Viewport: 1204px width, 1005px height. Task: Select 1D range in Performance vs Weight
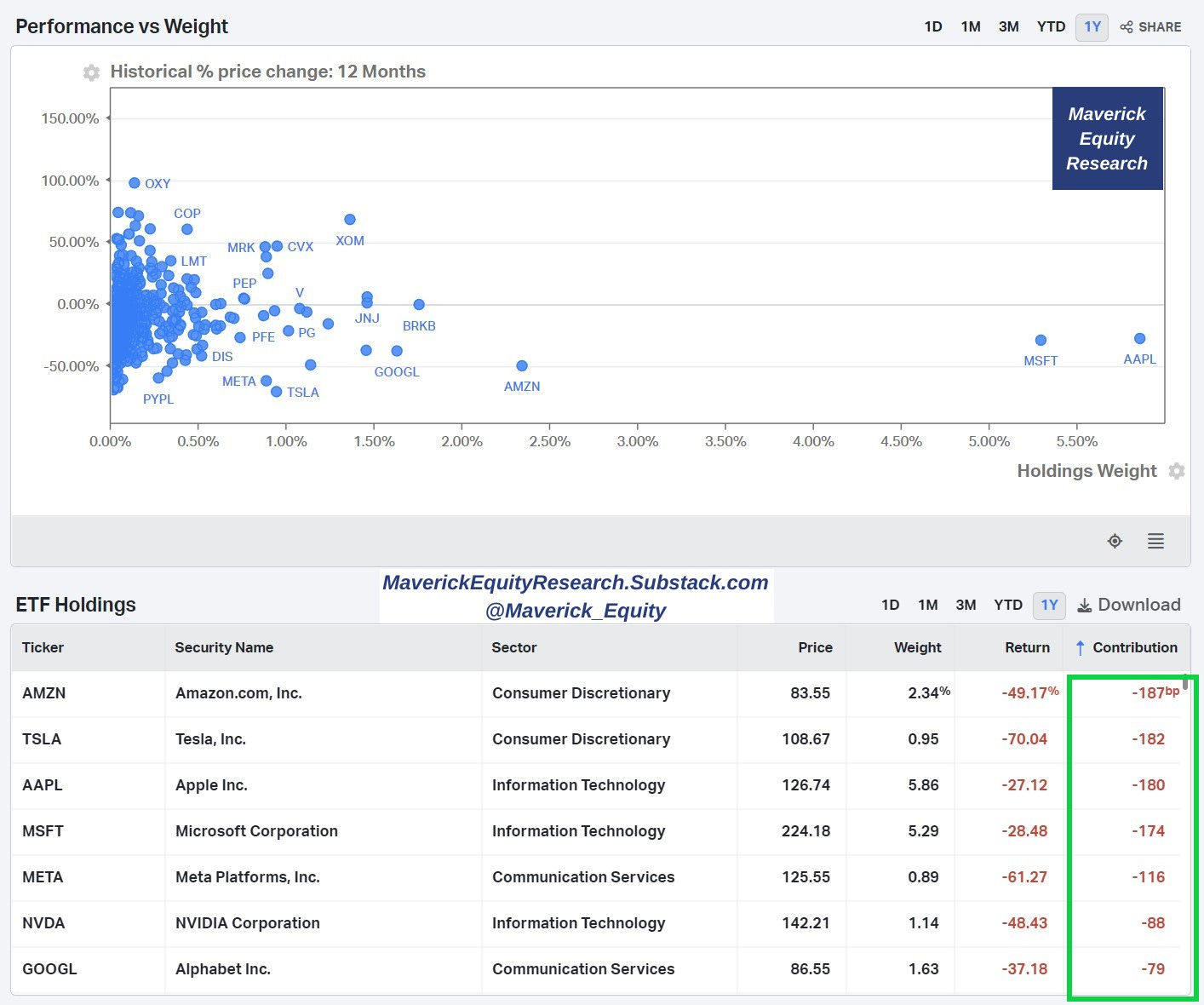tap(933, 26)
